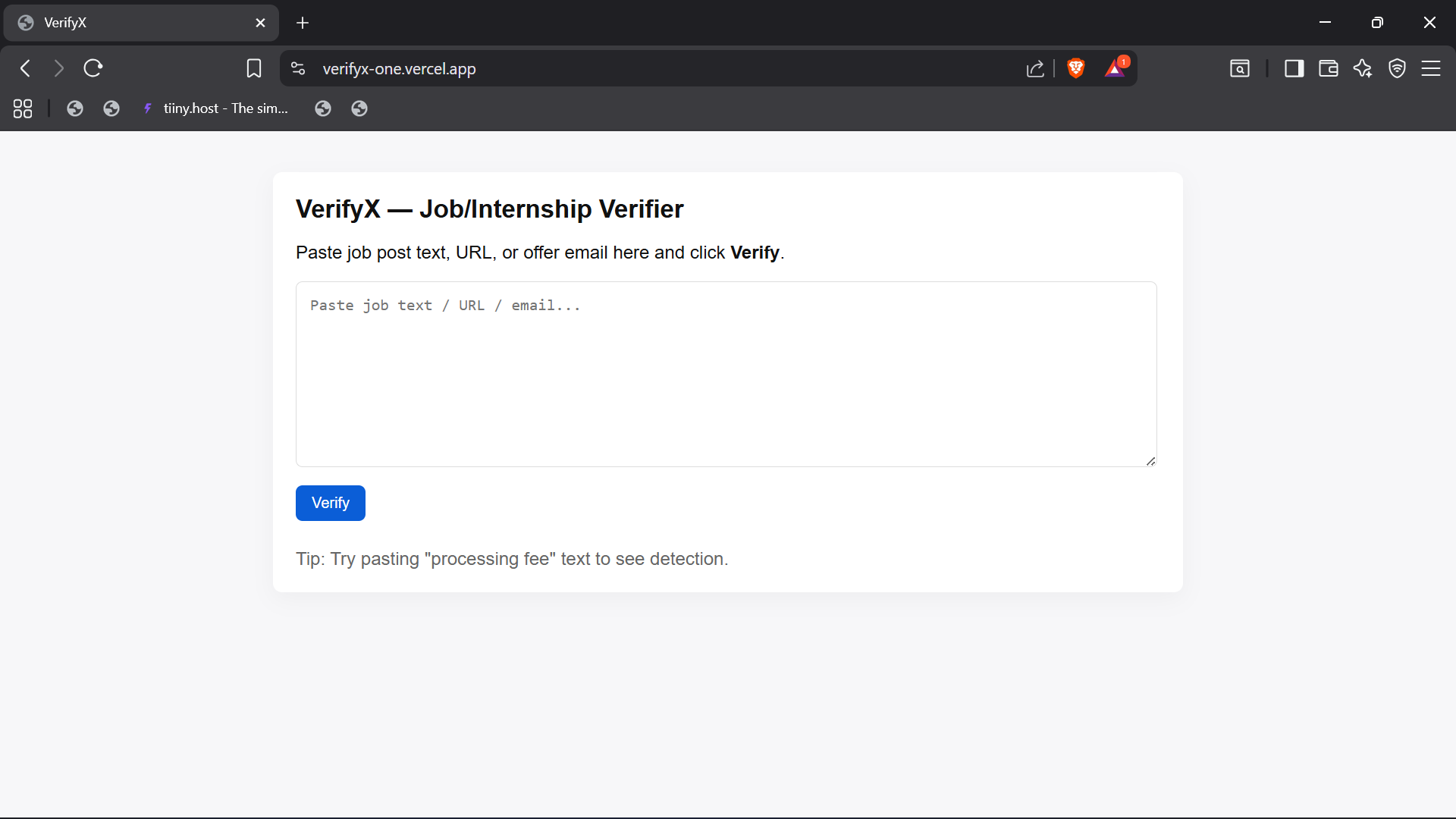This screenshot has height=819, width=1456.
Task: Open the hamburger main menu
Action: (1431, 68)
